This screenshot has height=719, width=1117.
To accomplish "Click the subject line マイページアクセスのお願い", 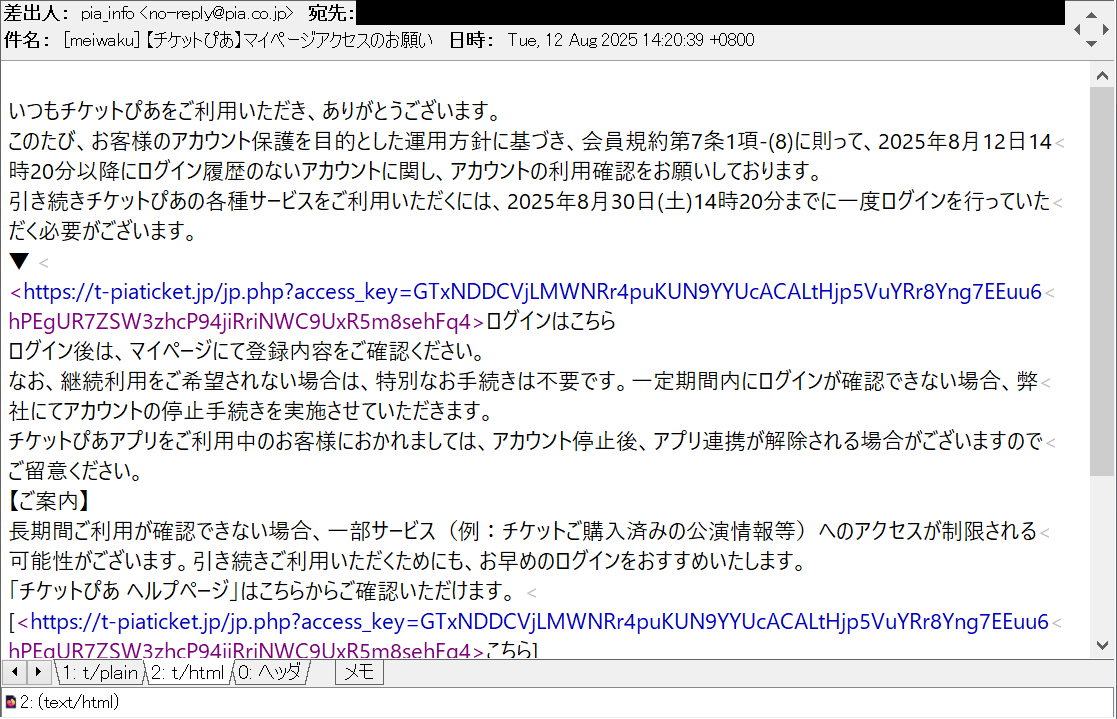I will (x=338, y=40).
